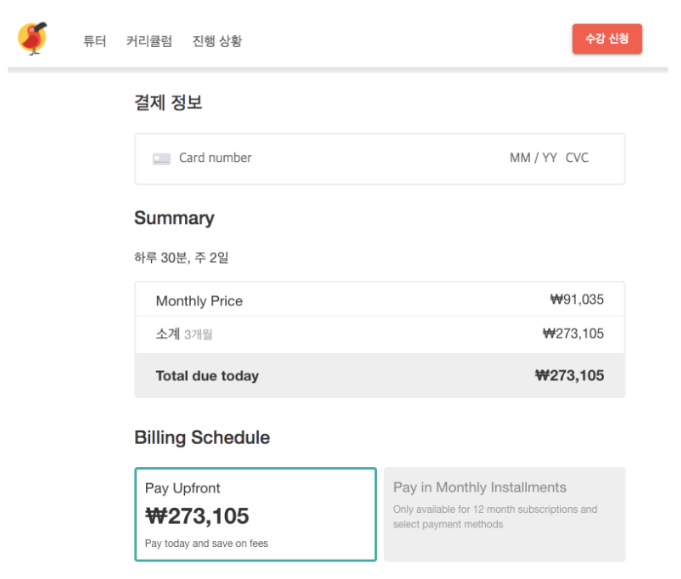Choose Pay in Monthly Installments option
681x579 pixels.
pos(504,514)
